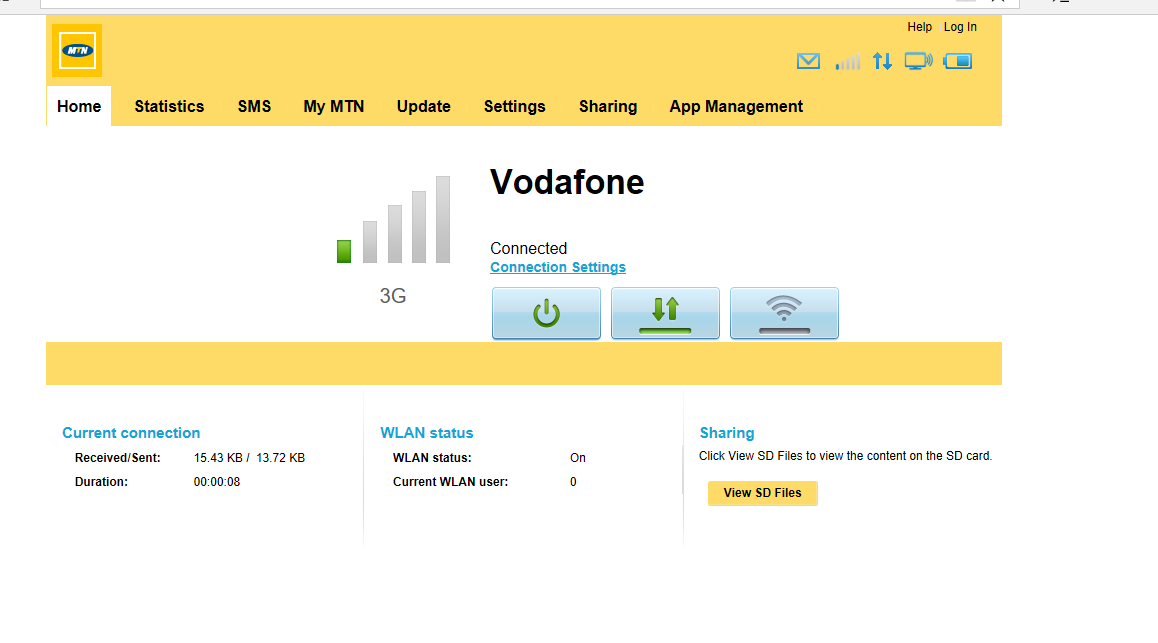Image resolution: width=1158 pixels, height=643 pixels.
Task: Click the WLAN devices monitor icon
Action: (x=919, y=61)
